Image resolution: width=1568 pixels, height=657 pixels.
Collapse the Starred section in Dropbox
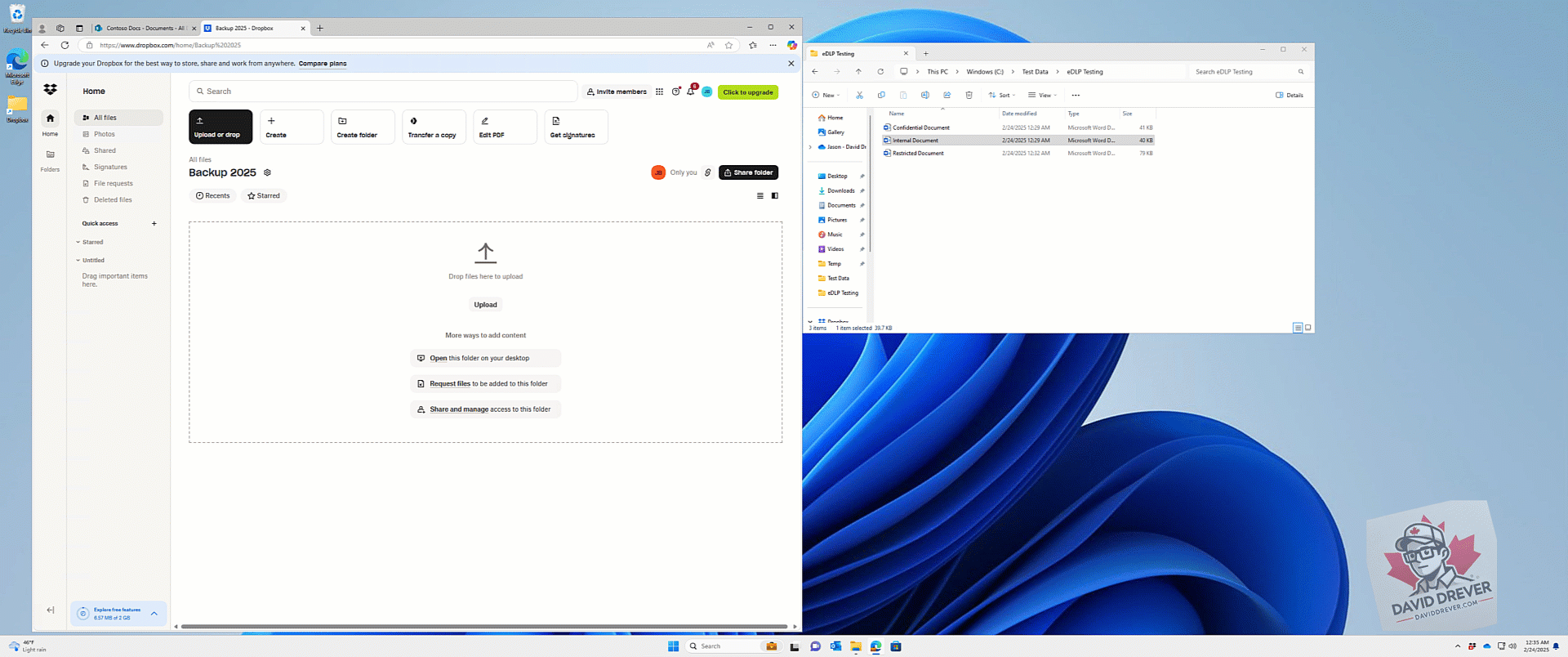click(x=78, y=242)
